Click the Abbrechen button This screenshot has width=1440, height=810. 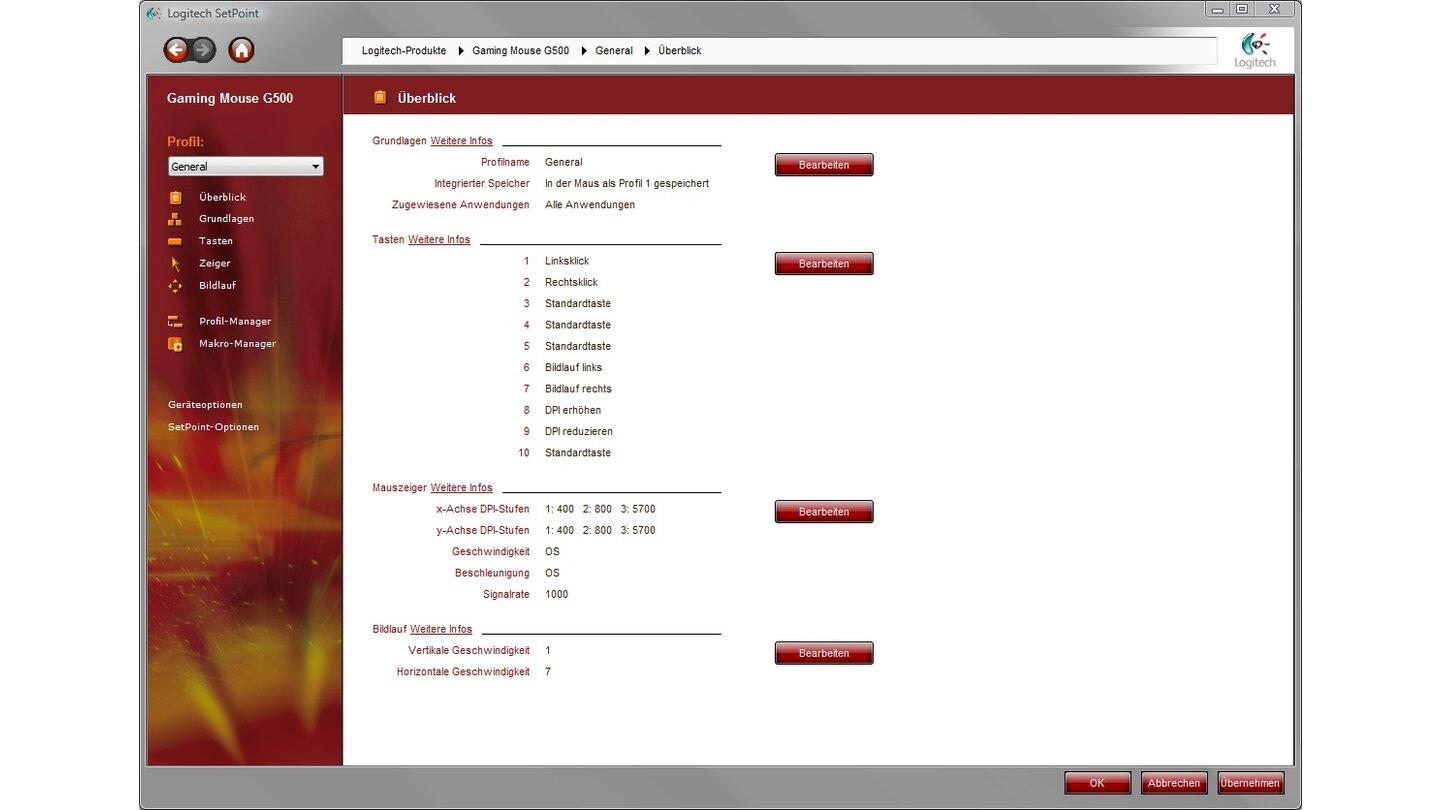[x=1174, y=783]
